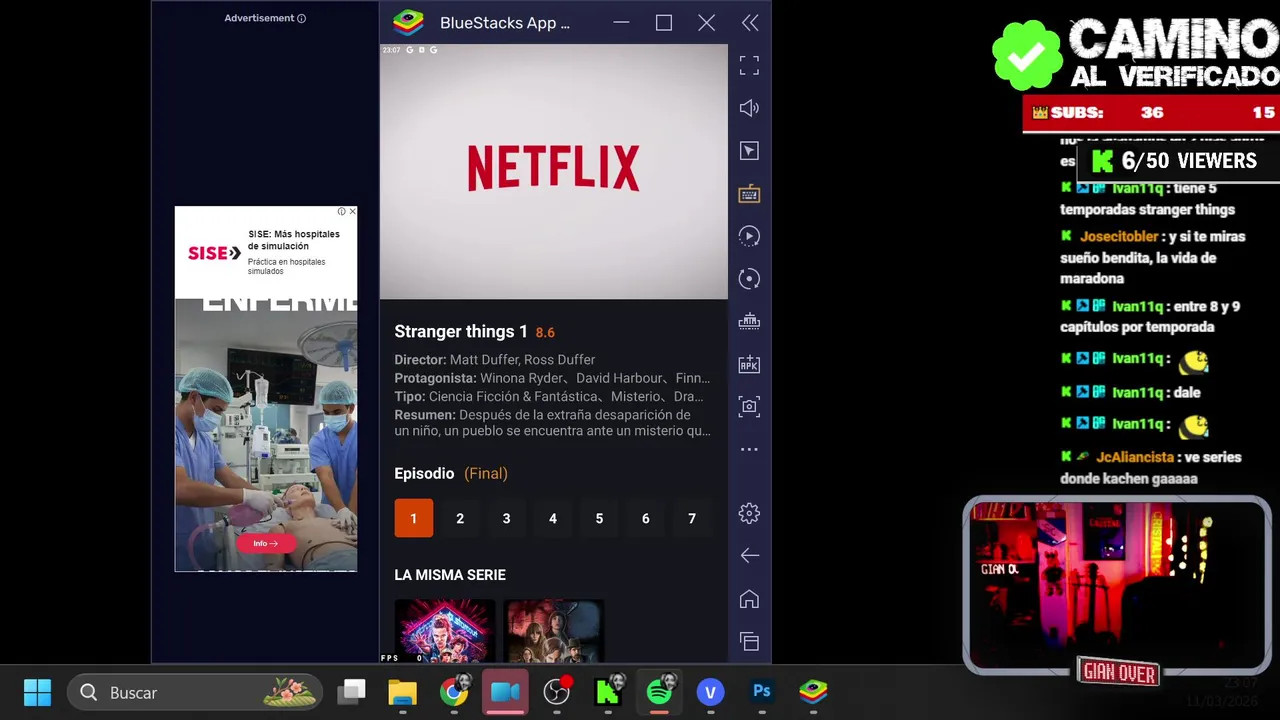Image resolution: width=1280 pixels, height=720 pixels.
Task: Open Windows Start menu
Action: (38, 692)
